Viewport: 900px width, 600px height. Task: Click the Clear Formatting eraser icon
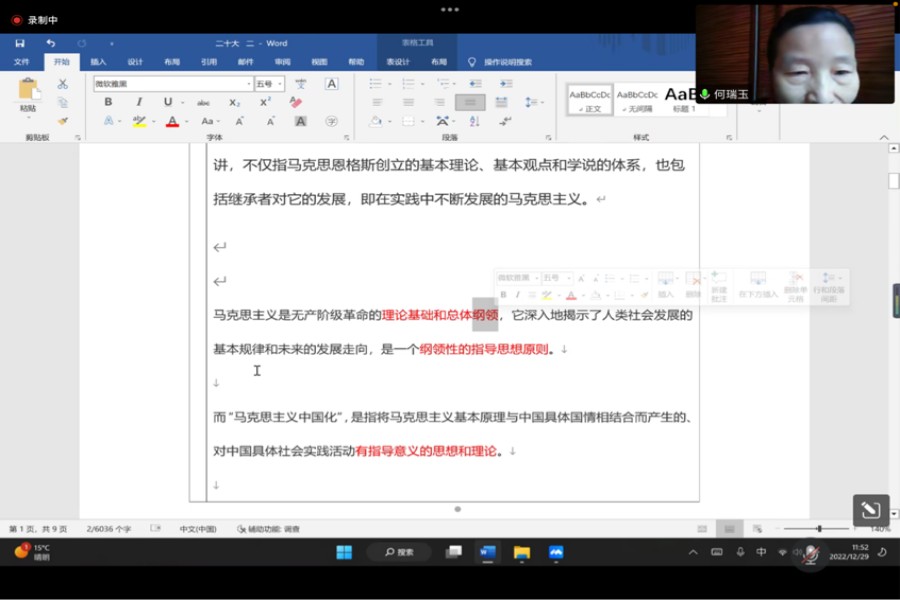[295, 102]
